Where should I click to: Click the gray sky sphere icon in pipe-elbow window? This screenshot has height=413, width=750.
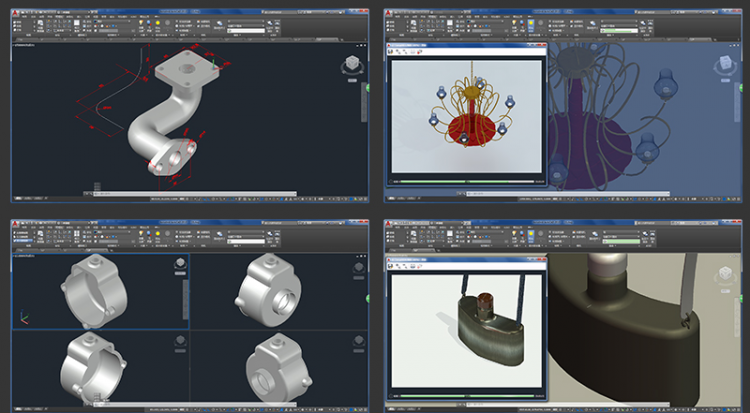[167, 22]
